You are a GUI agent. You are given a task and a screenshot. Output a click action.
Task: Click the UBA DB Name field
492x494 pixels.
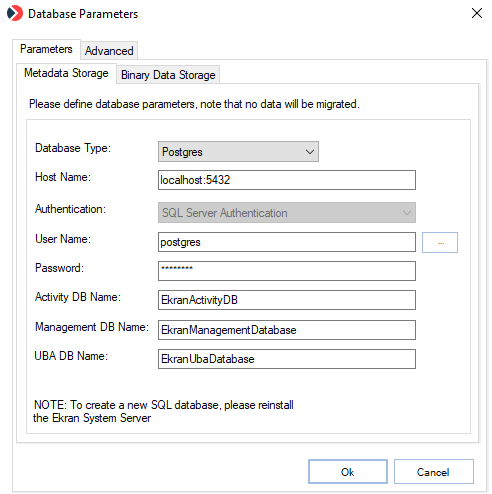tap(287, 359)
